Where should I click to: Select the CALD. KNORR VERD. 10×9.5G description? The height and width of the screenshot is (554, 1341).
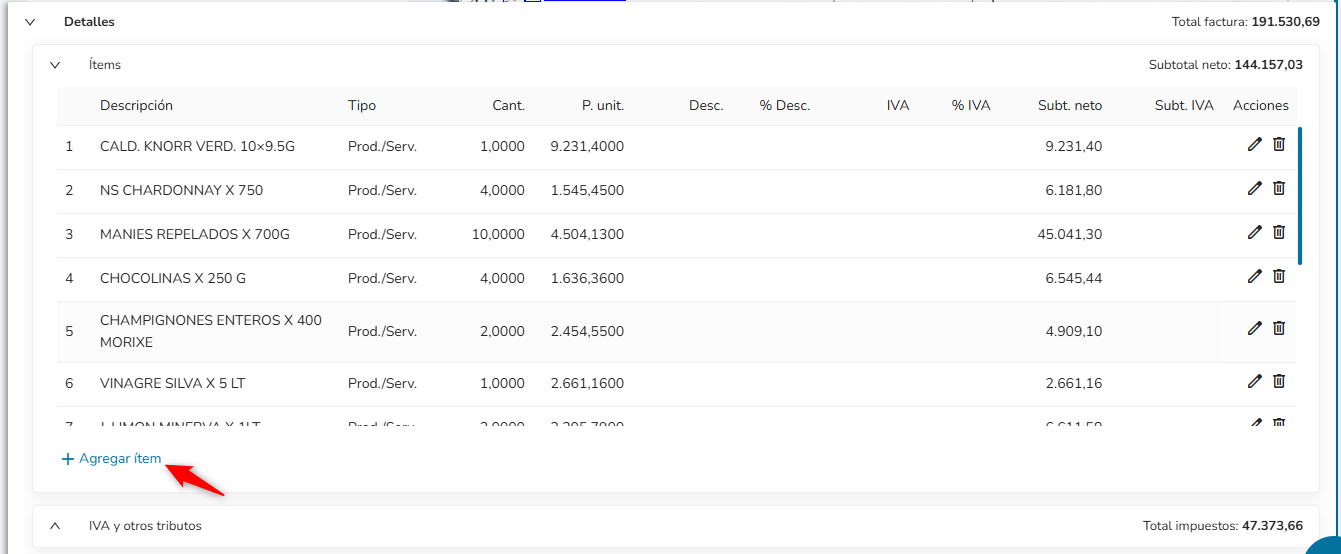[197, 146]
